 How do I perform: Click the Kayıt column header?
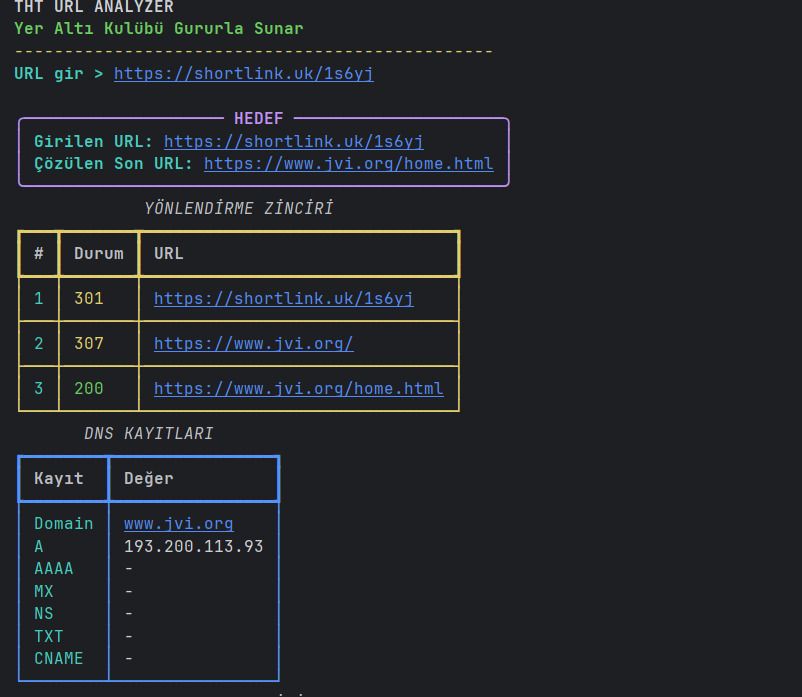[59, 479]
